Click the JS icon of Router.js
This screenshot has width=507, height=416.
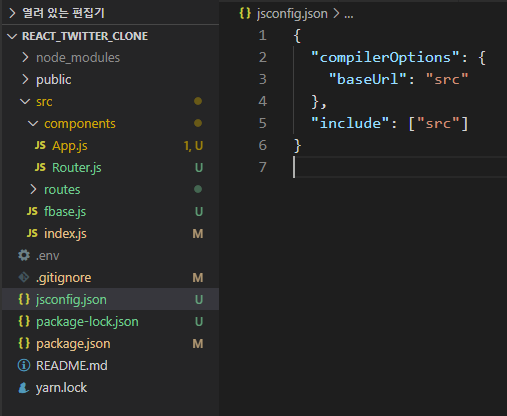[x=40, y=167]
